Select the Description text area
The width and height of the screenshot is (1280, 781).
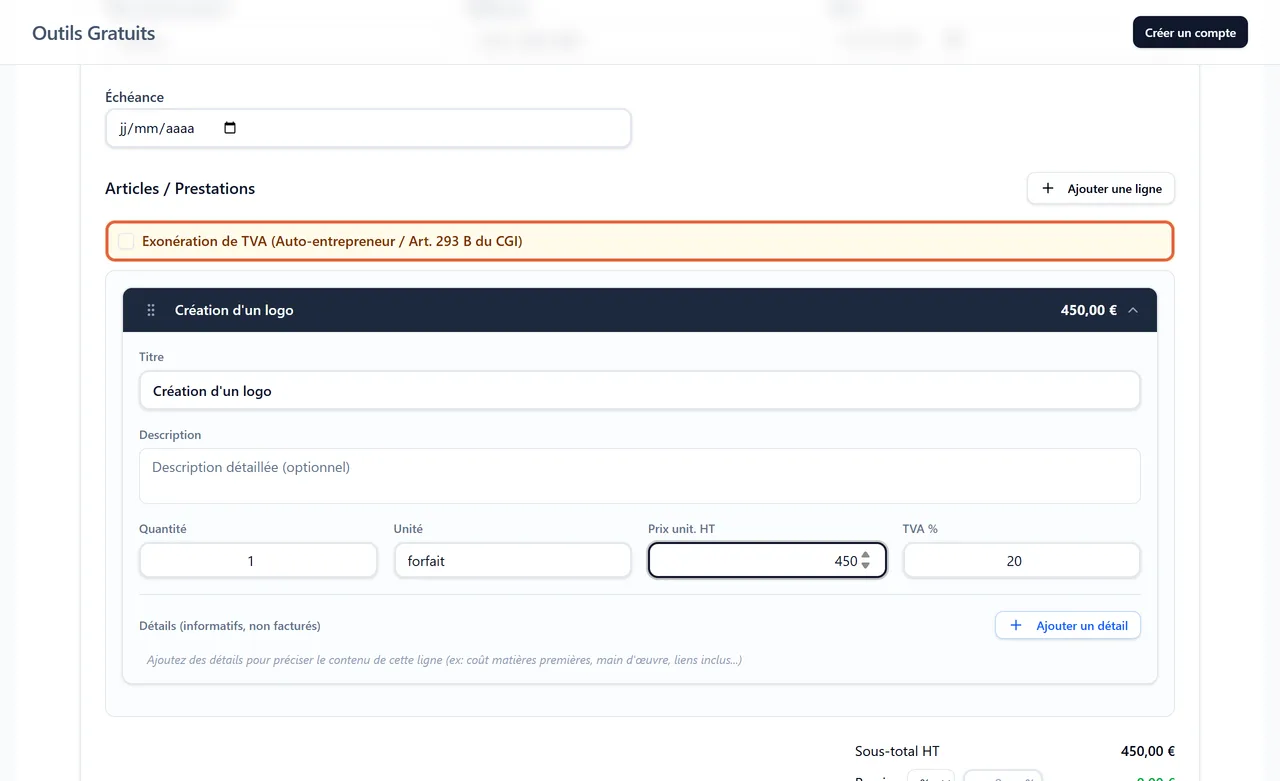[640, 476]
